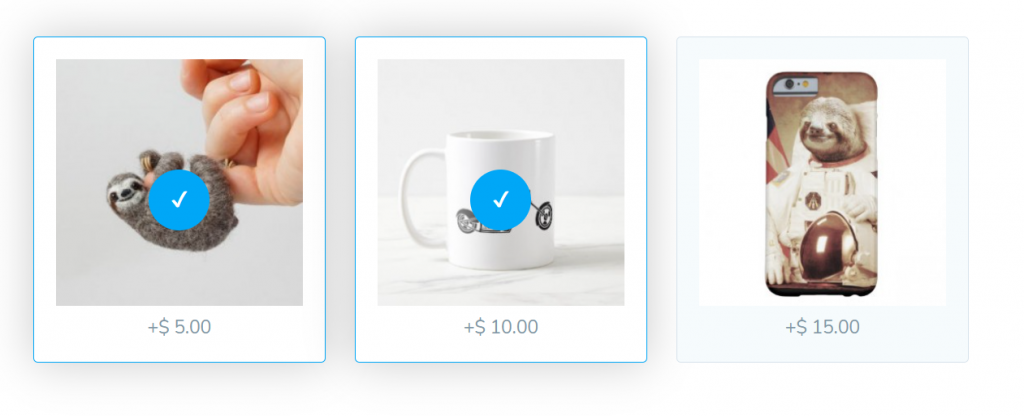
Task: Click the phone case product image
Action: click(822, 183)
